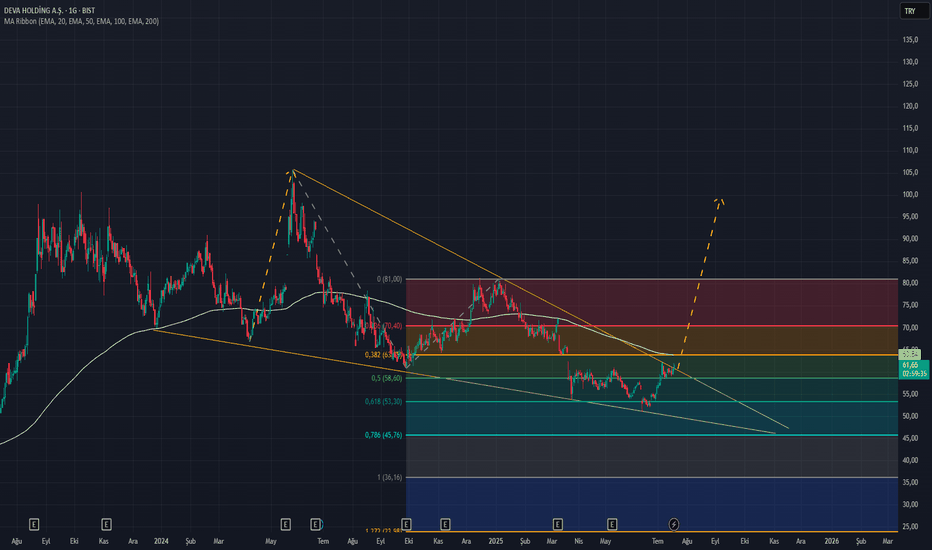Select the grey Fibonacci zone above 36,16
The width and height of the screenshot is (932, 550).
click(x=651, y=456)
